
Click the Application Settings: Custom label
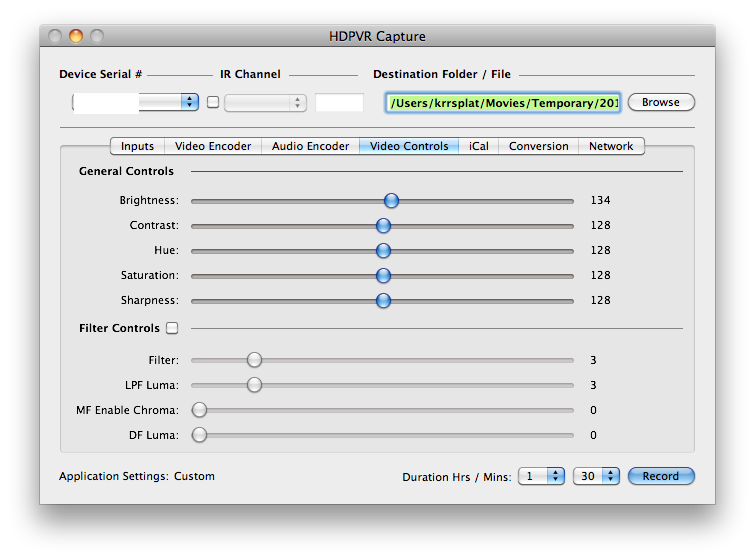click(x=137, y=476)
